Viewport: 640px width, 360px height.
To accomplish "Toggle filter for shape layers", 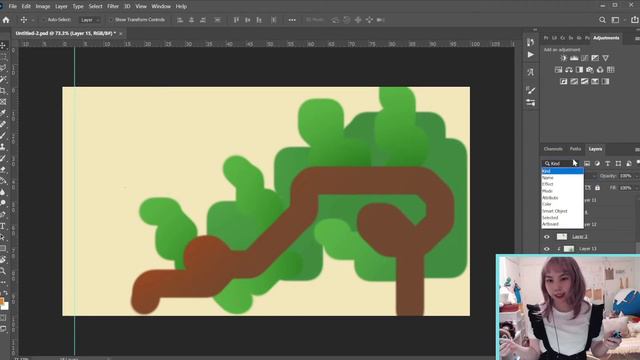I will 618,163.
